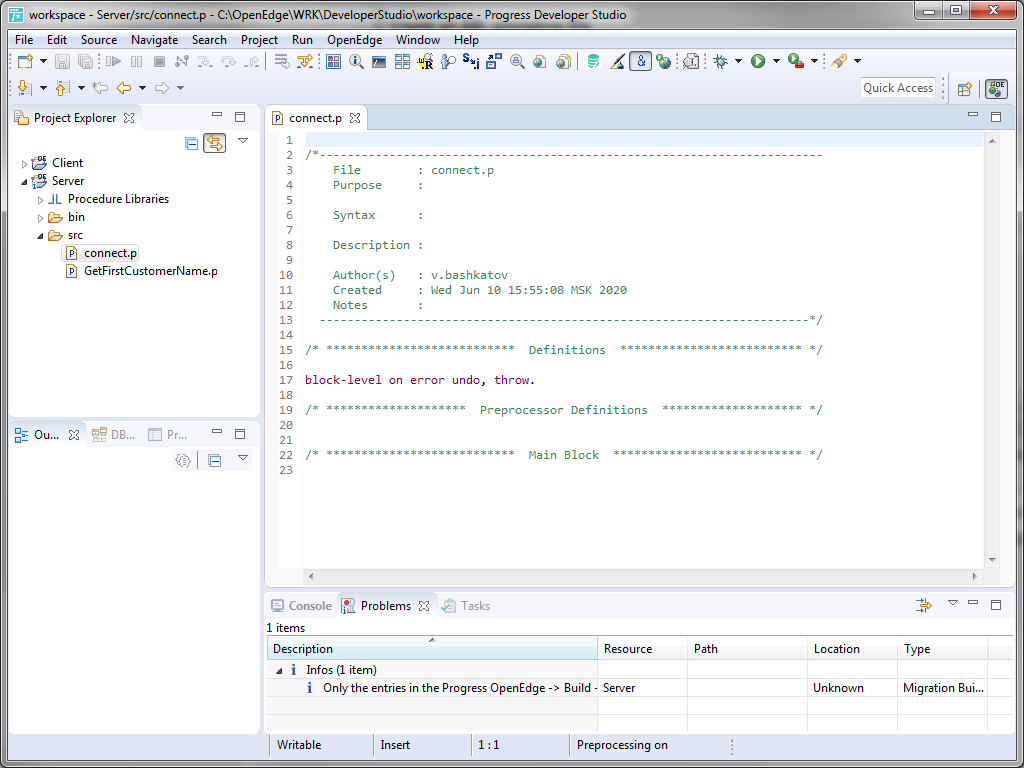Open Project Explorer view menu triangle
The image size is (1024, 768).
tap(243, 140)
